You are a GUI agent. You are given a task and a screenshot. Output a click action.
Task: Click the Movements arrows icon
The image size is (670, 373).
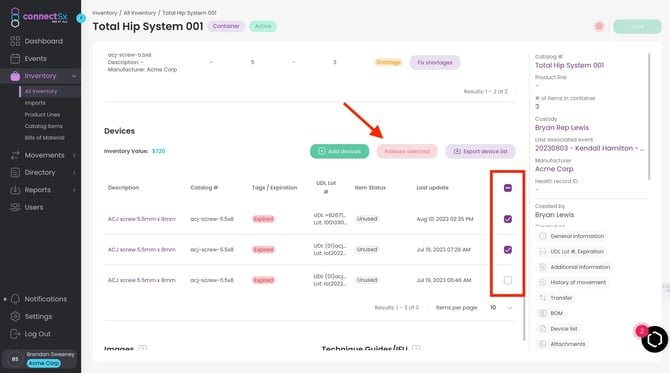pyautogui.click(x=15, y=155)
